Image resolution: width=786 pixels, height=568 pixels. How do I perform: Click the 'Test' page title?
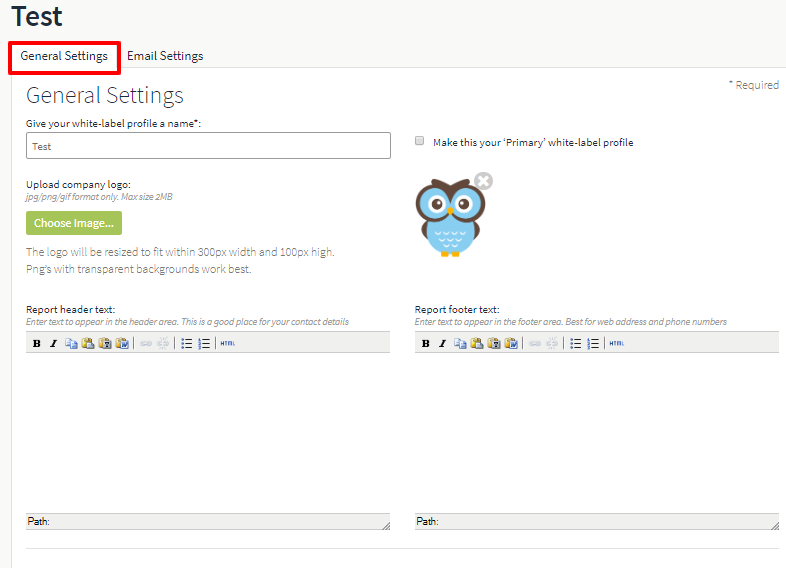37,16
